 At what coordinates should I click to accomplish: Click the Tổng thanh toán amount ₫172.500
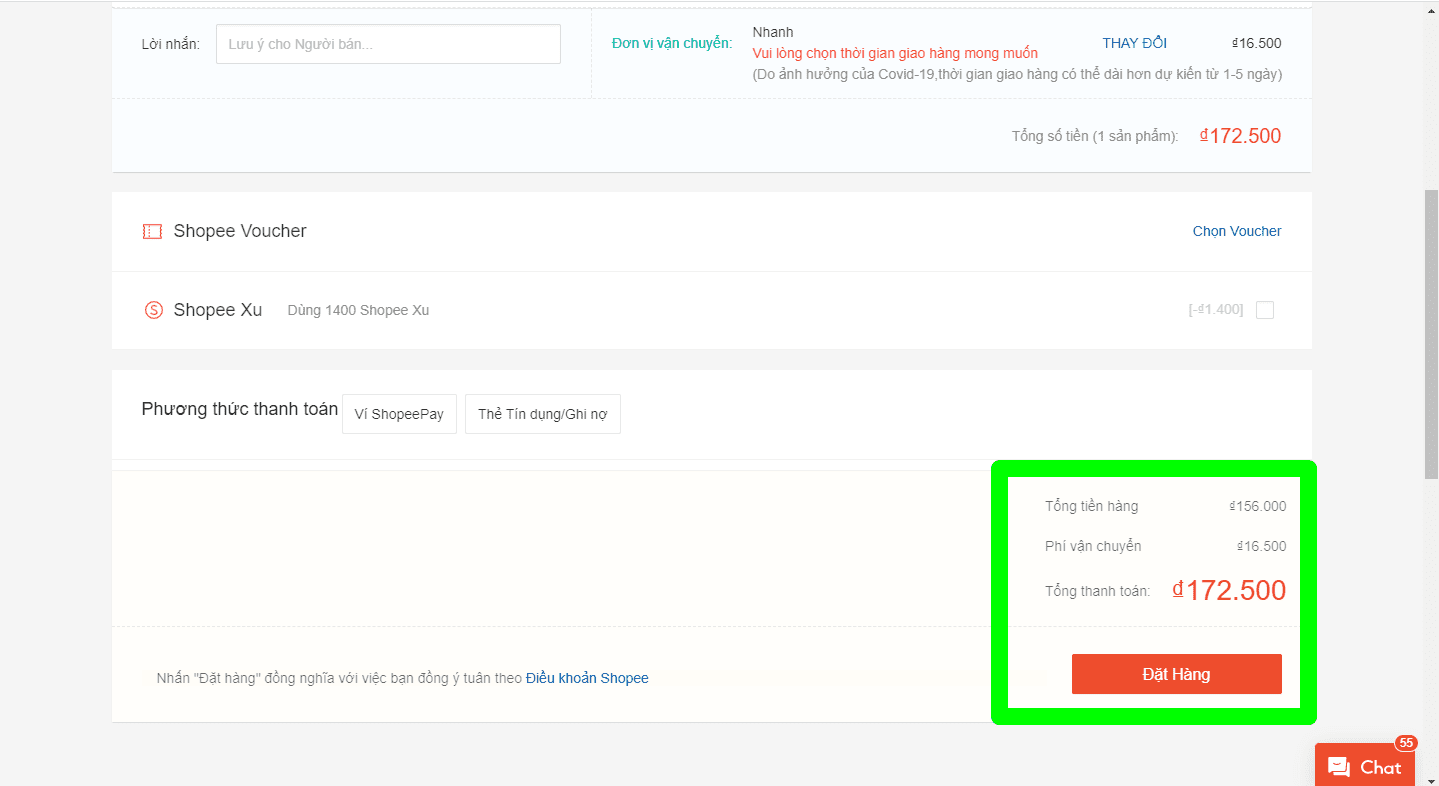click(x=1229, y=590)
